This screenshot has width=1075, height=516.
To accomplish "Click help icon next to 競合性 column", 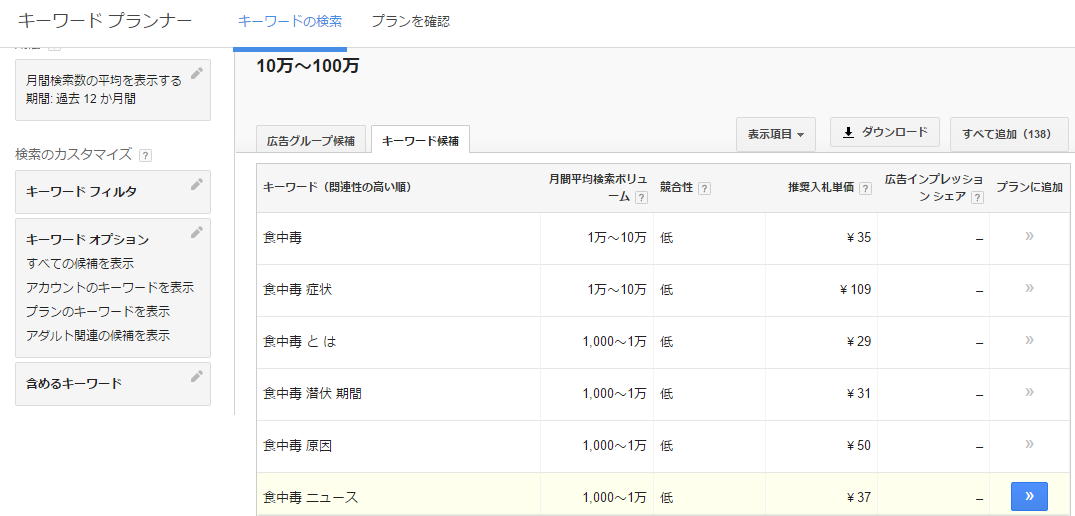I will [704, 188].
